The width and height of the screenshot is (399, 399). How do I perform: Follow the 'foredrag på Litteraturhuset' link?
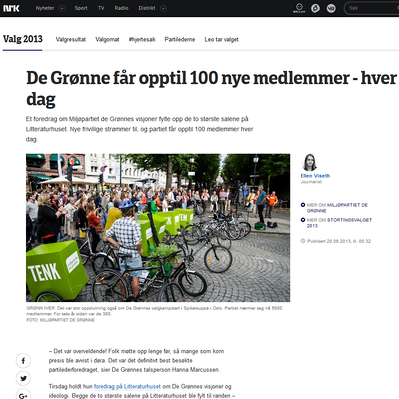pos(127,386)
